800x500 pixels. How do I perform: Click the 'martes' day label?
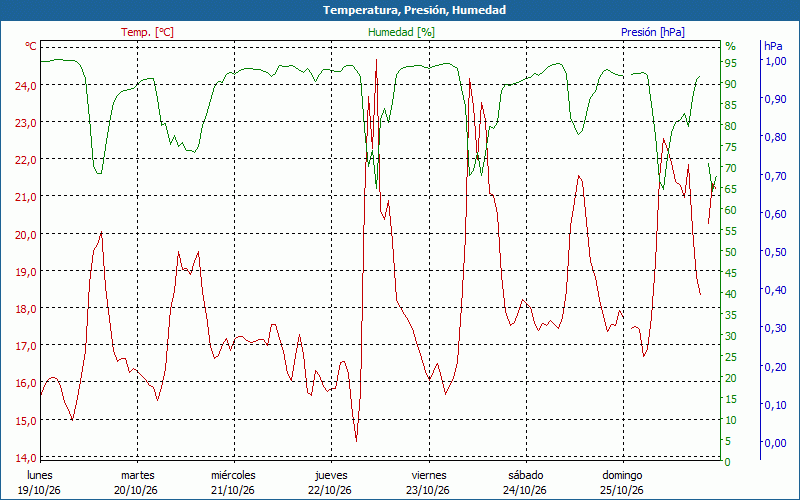[x=137, y=476]
